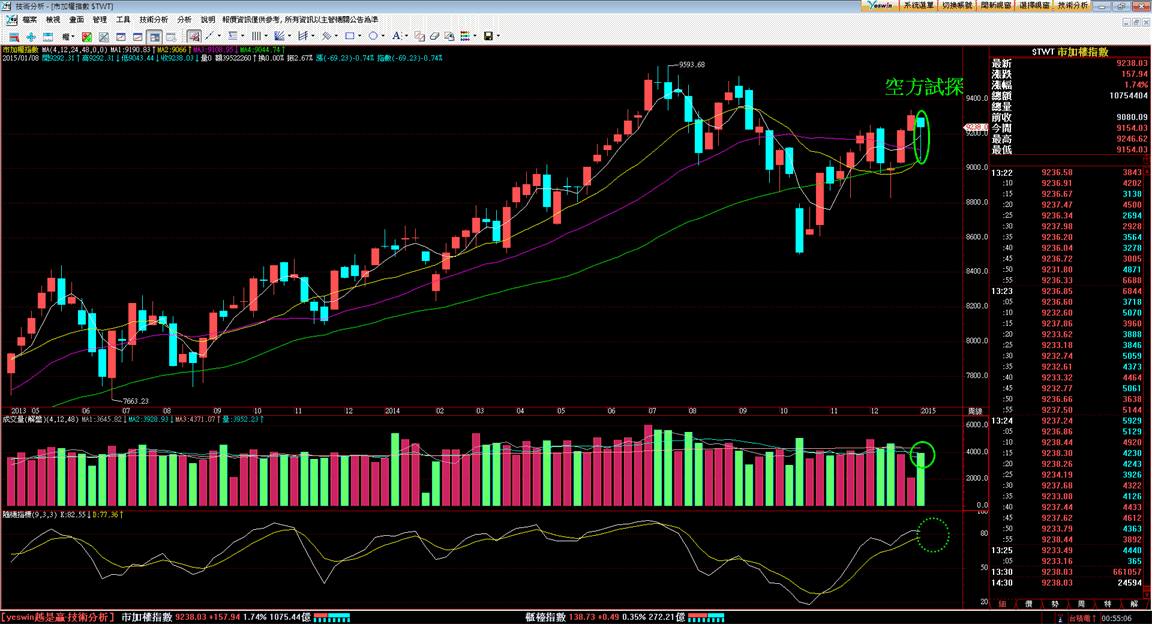Viewport: 1152px width, 624px height.
Task: Click the 技術分析 button at top right
Action: click(x=1073, y=5)
